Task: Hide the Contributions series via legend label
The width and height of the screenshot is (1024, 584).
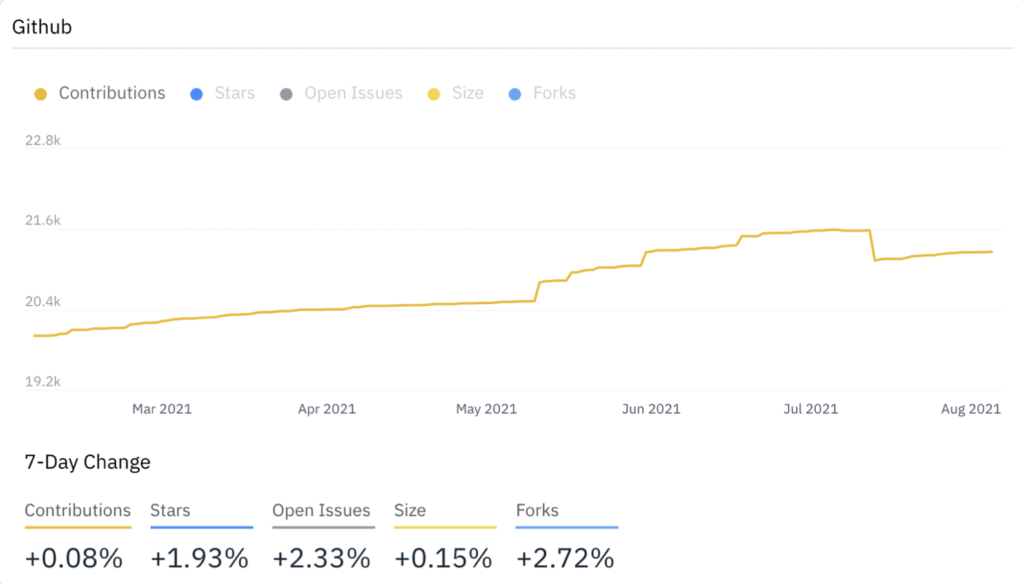Action: tap(112, 93)
